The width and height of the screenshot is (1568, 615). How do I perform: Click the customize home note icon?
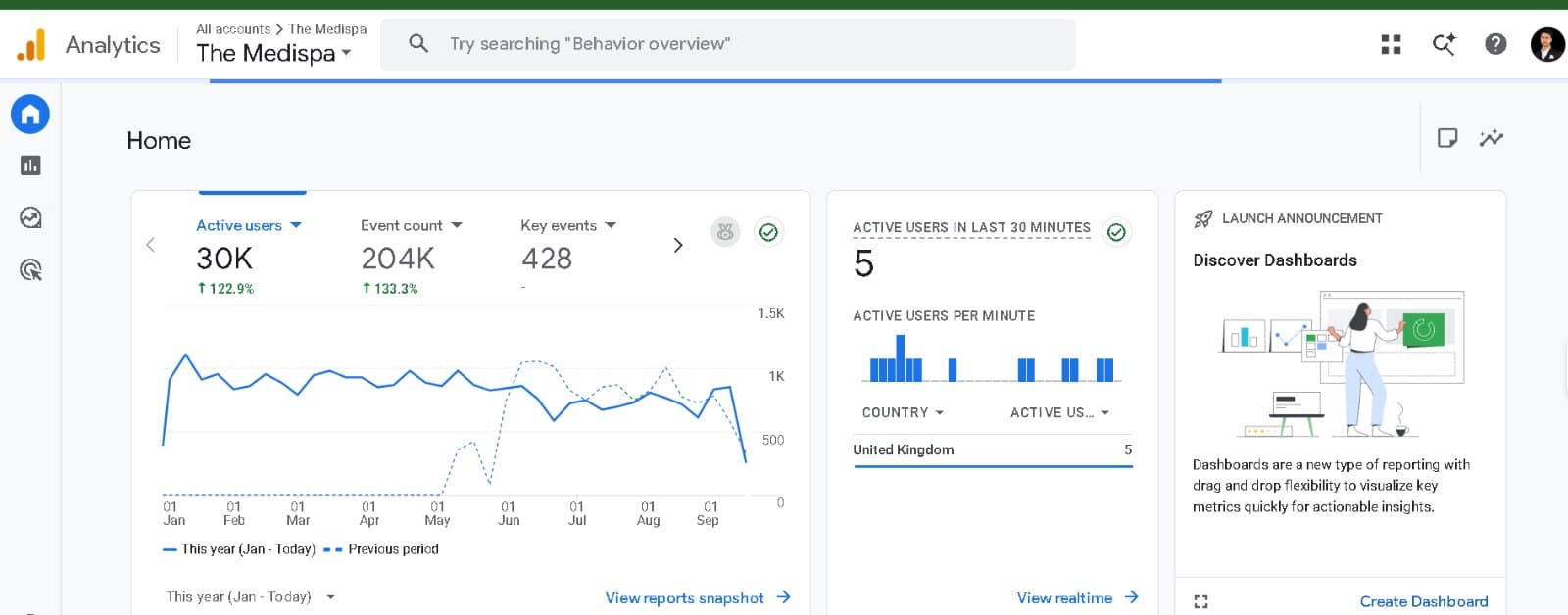coord(1447,138)
